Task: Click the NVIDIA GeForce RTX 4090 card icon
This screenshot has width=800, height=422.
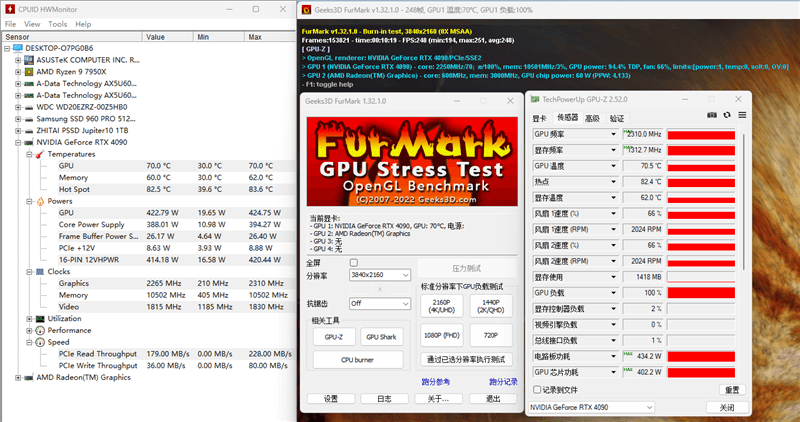Action: pyautogui.click(x=29, y=142)
